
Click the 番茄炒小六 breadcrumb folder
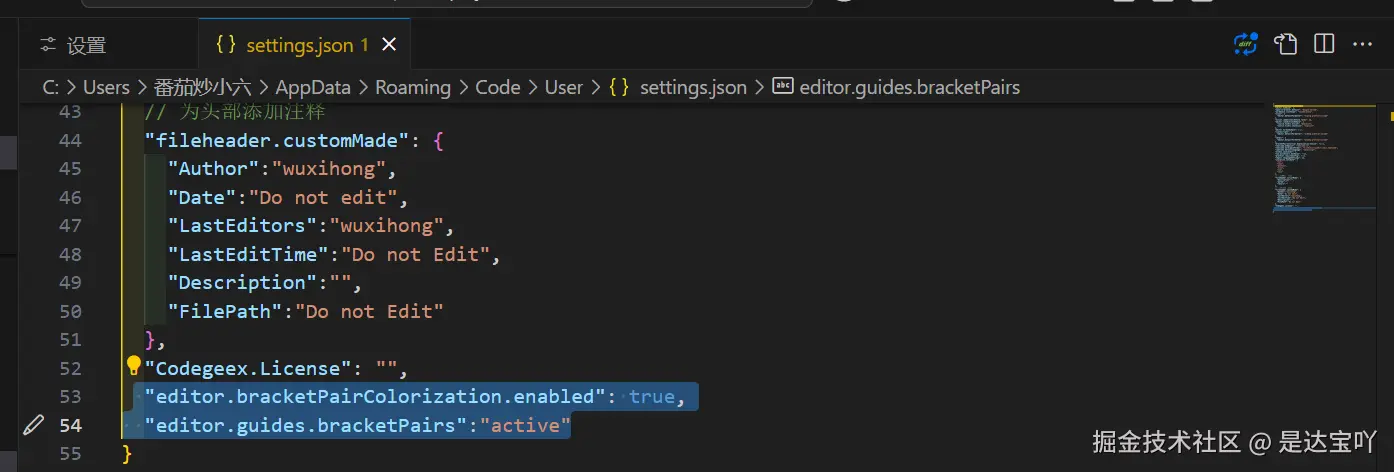pyautogui.click(x=202, y=87)
